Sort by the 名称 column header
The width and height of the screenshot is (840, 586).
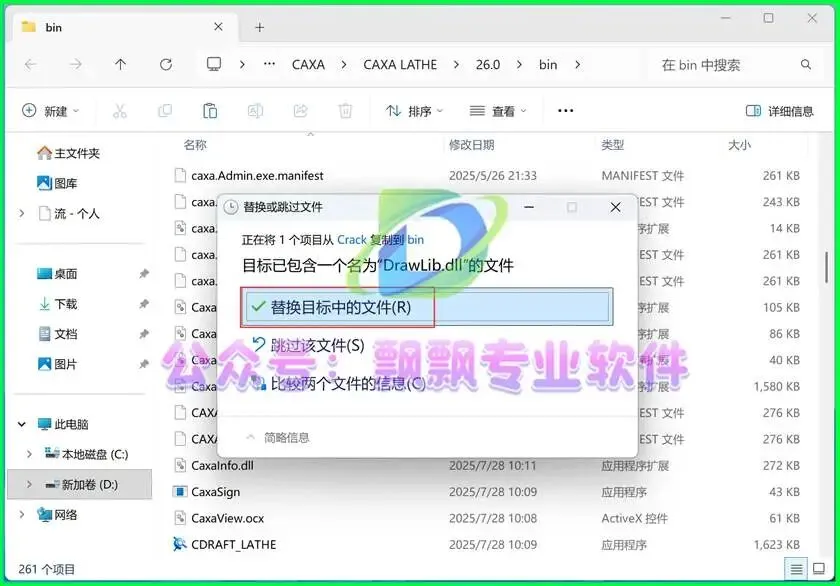pyautogui.click(x=195, y=145)
